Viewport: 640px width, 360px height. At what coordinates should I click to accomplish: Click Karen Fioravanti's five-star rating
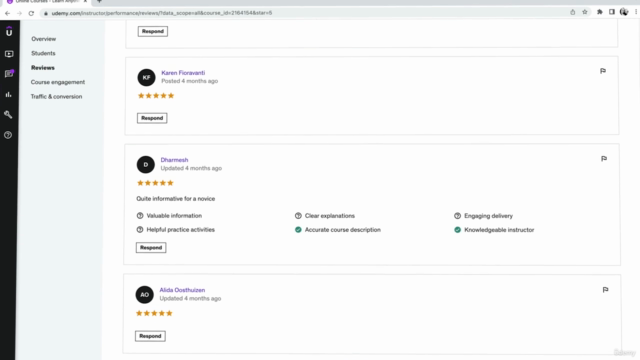[156, 96]
